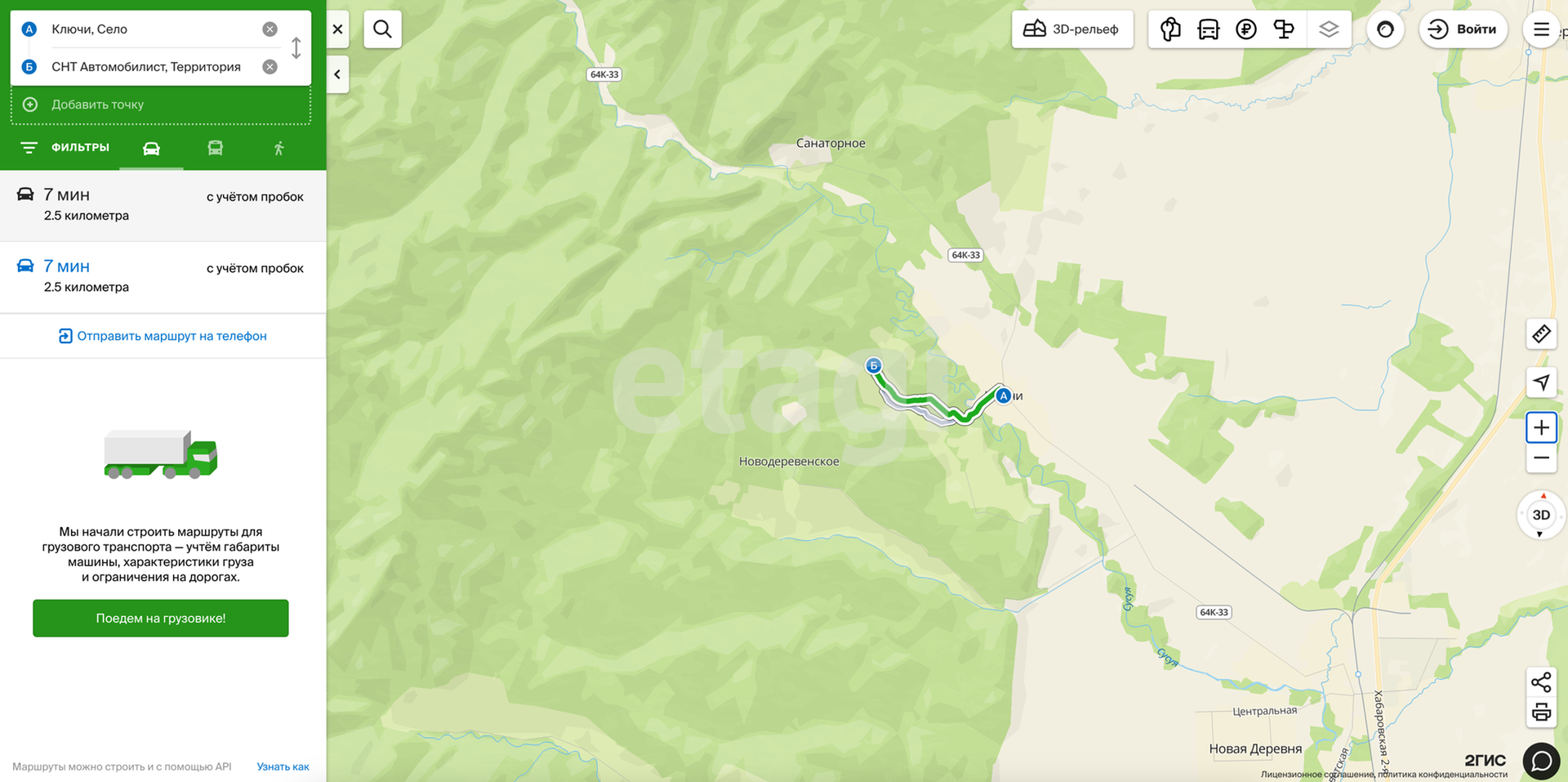Click the Добавить точку field

161,105
